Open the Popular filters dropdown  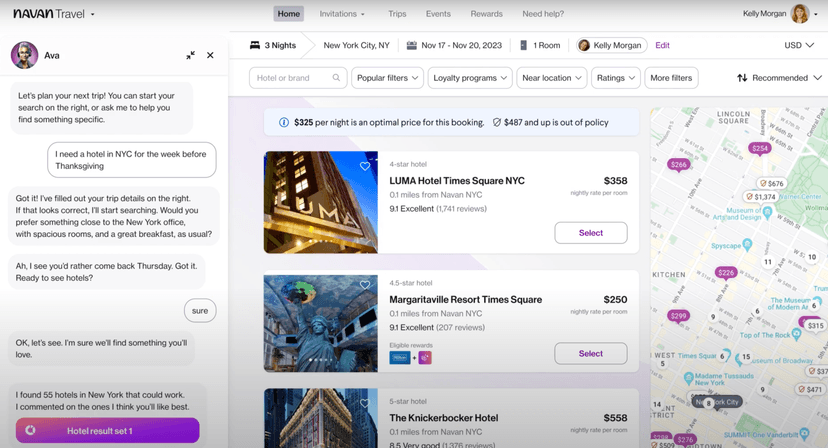point(387,78)
